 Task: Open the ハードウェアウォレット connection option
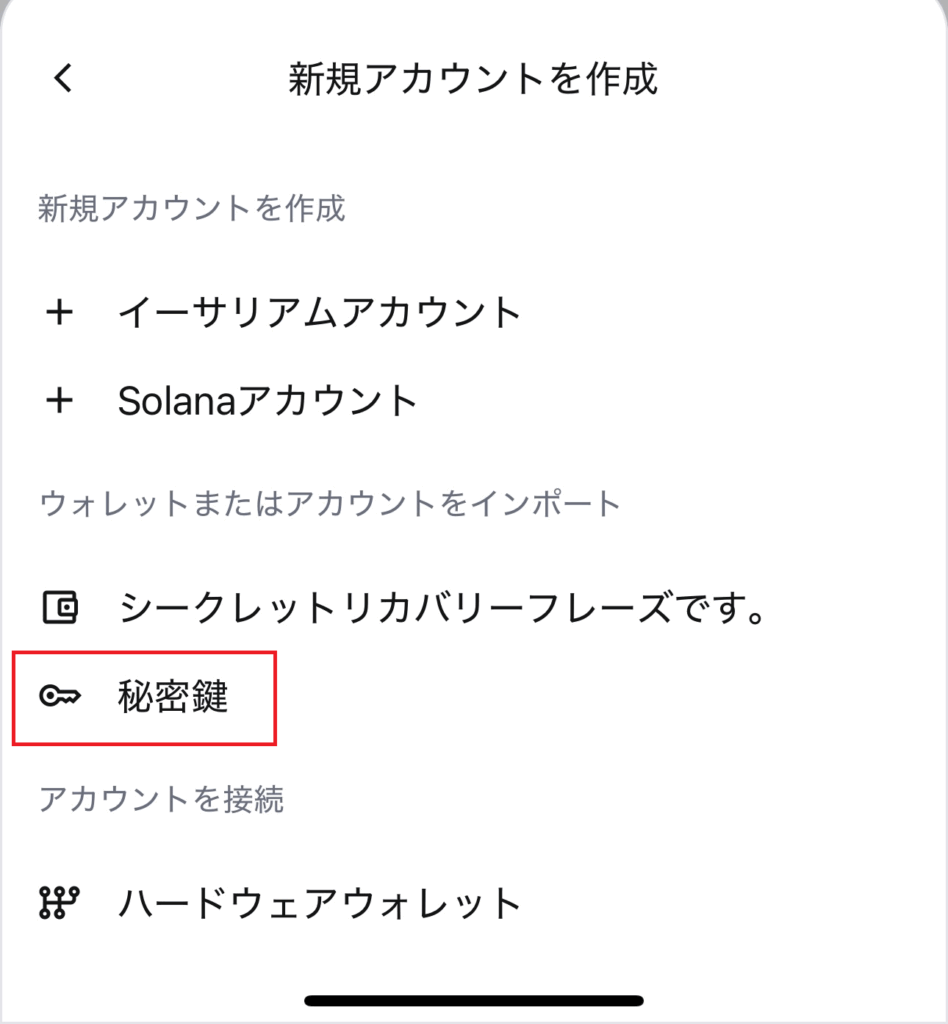point(320,903)
